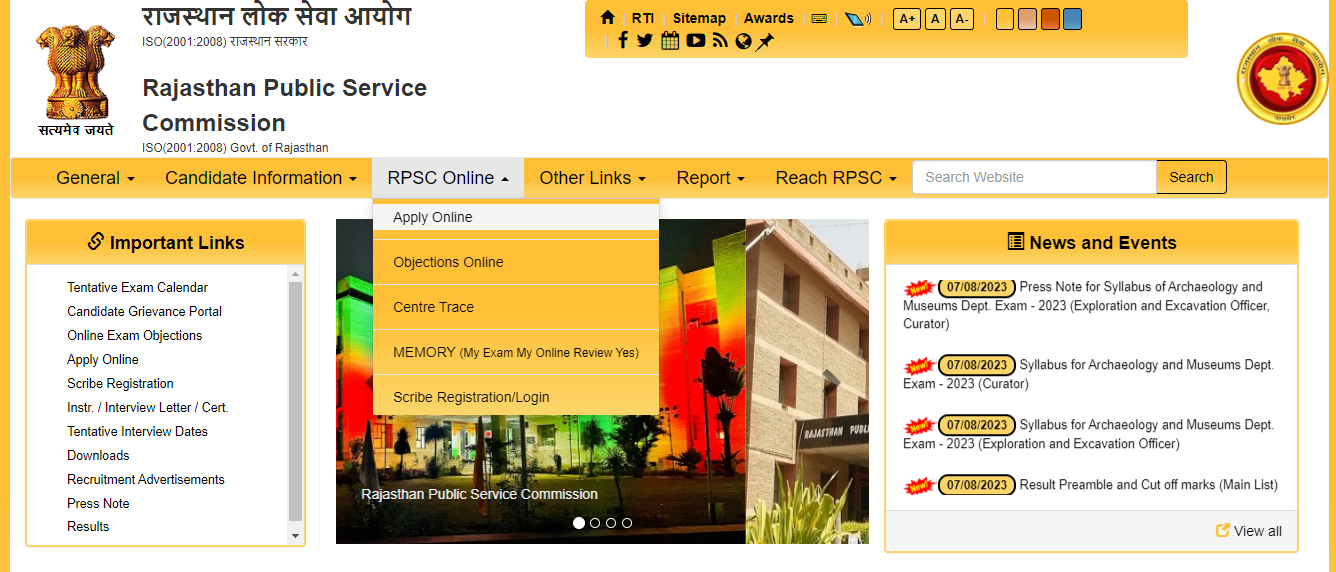Select the third carousel slide dot
This screenshot has height=572, width=1336.
coord(611,522)
